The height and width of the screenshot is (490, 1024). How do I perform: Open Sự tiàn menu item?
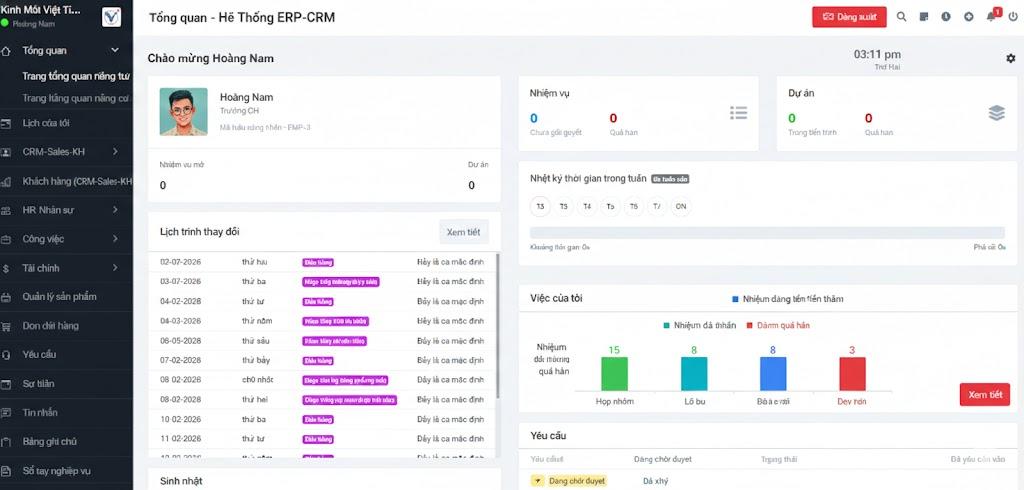tap(66, 384)
